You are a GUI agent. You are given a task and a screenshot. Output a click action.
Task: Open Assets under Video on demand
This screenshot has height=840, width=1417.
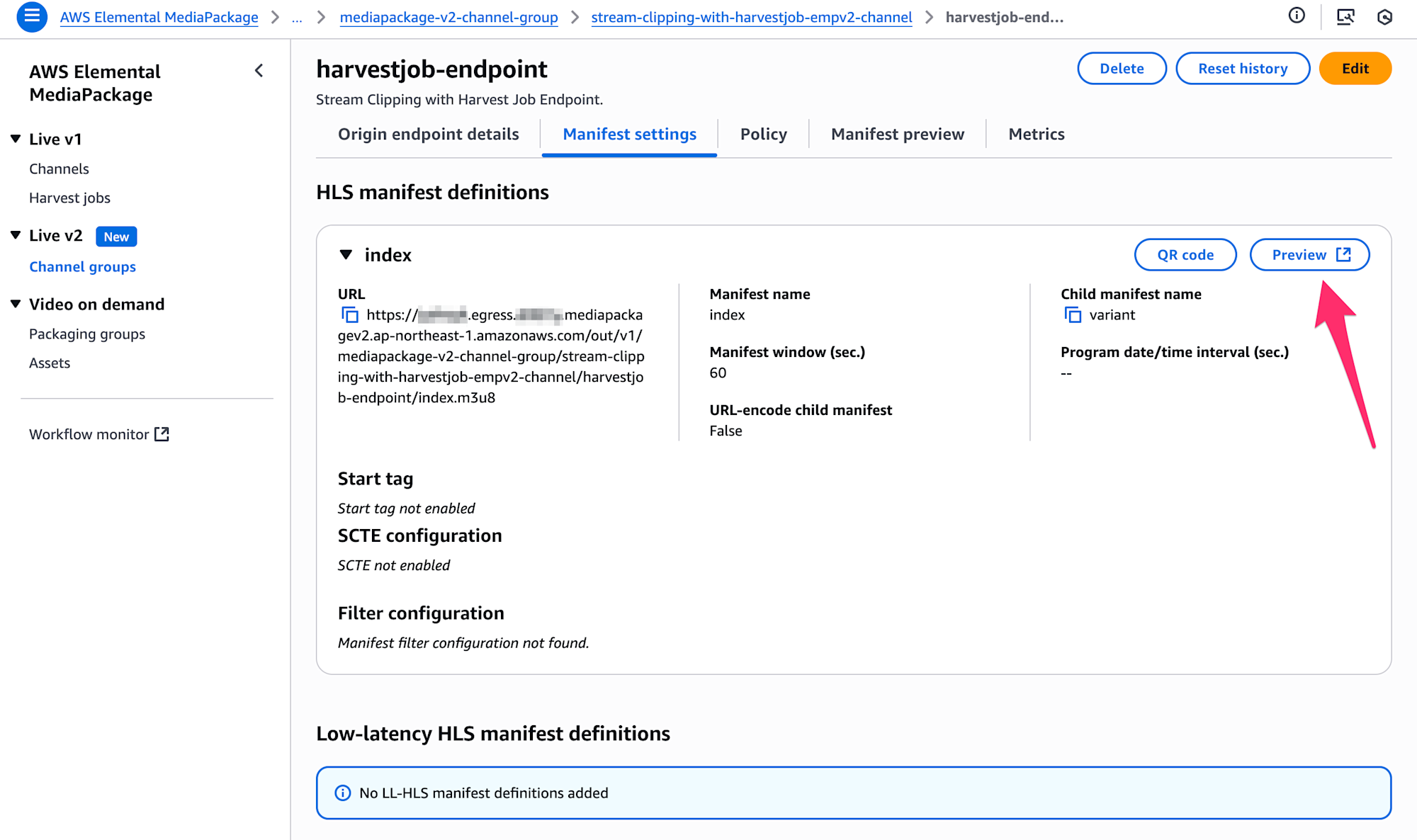pyautogui.click(x=50, y=363)
